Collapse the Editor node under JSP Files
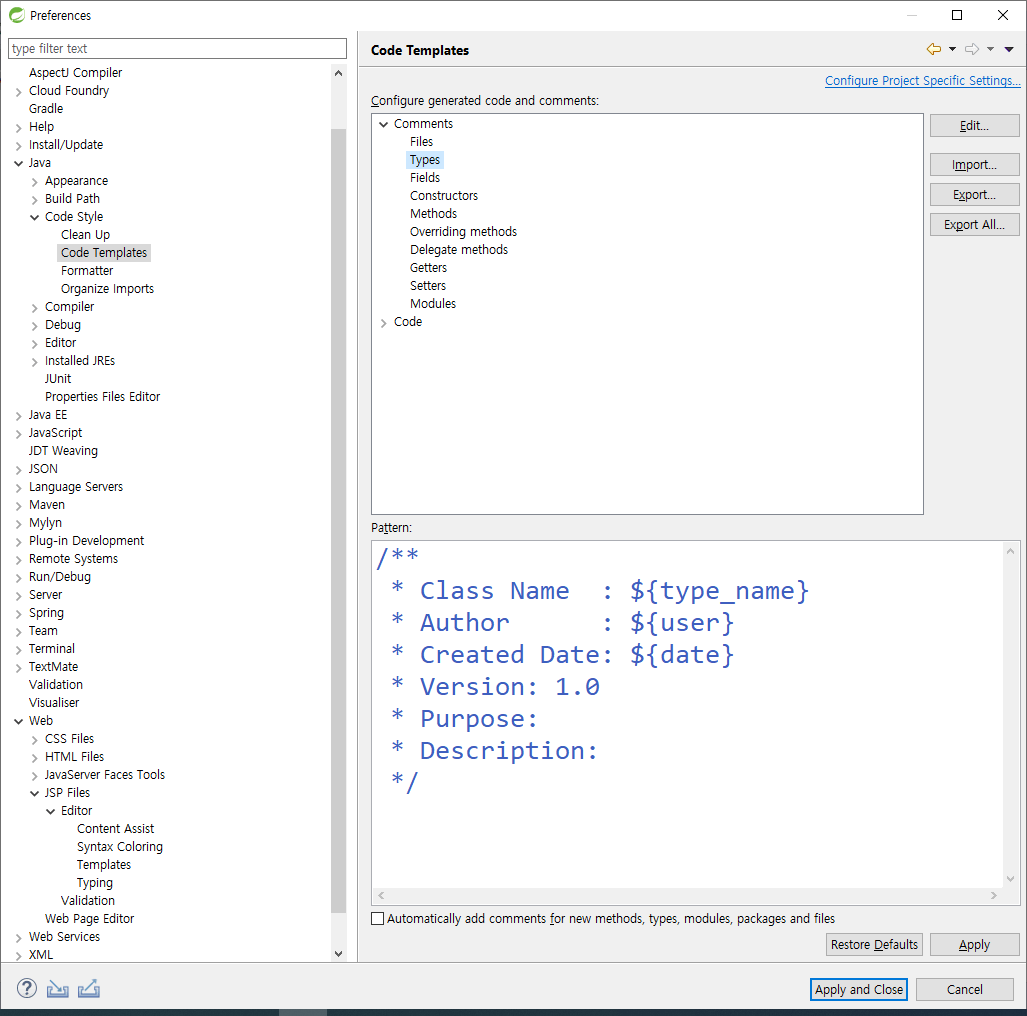The width and height of the screenshot is (1027, 1016). [51, 812]
